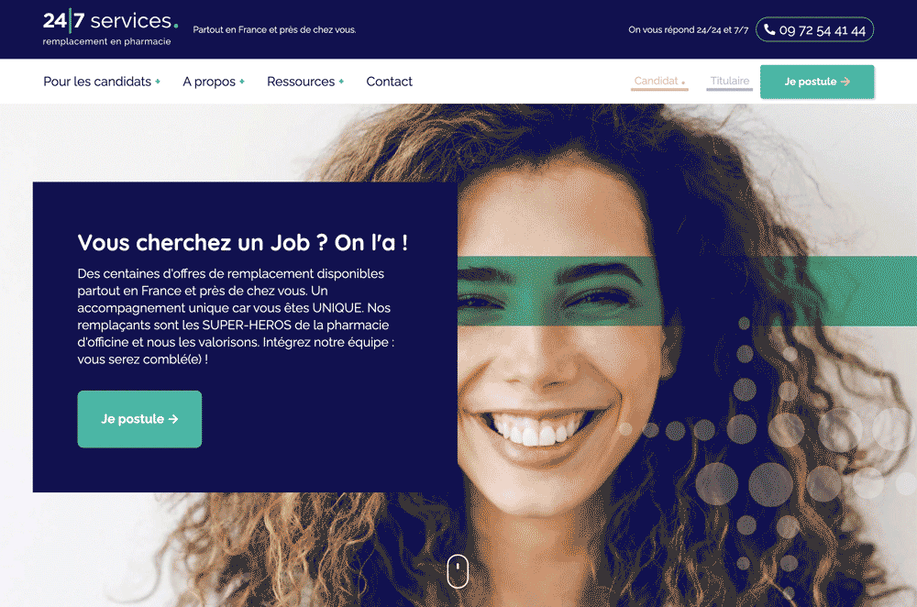Expand the A propos submenu plus icon
Image resolution: width=917 pixels, height=607 pixels.
242,82
